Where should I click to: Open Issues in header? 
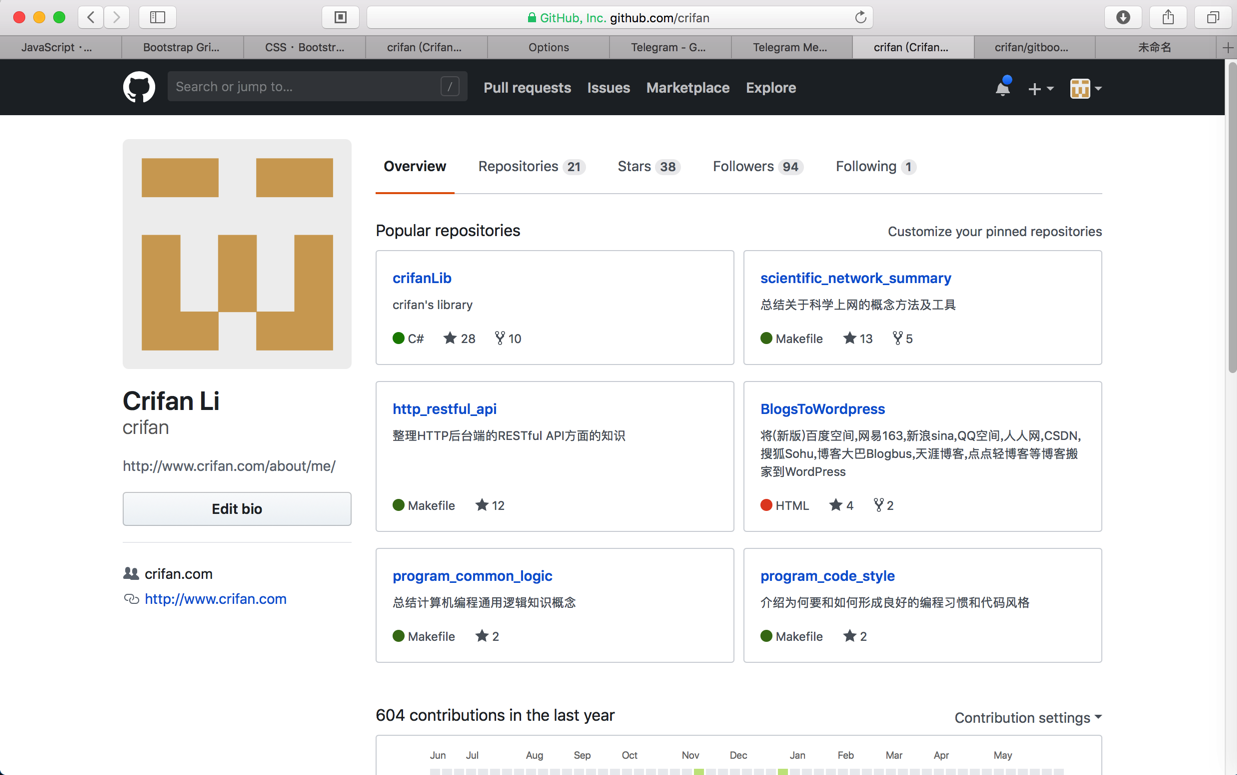click(608, 88)
